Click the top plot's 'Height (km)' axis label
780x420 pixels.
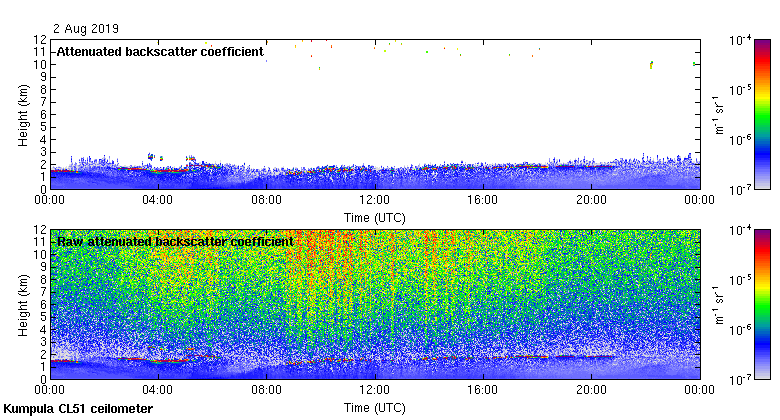(23, 115)
